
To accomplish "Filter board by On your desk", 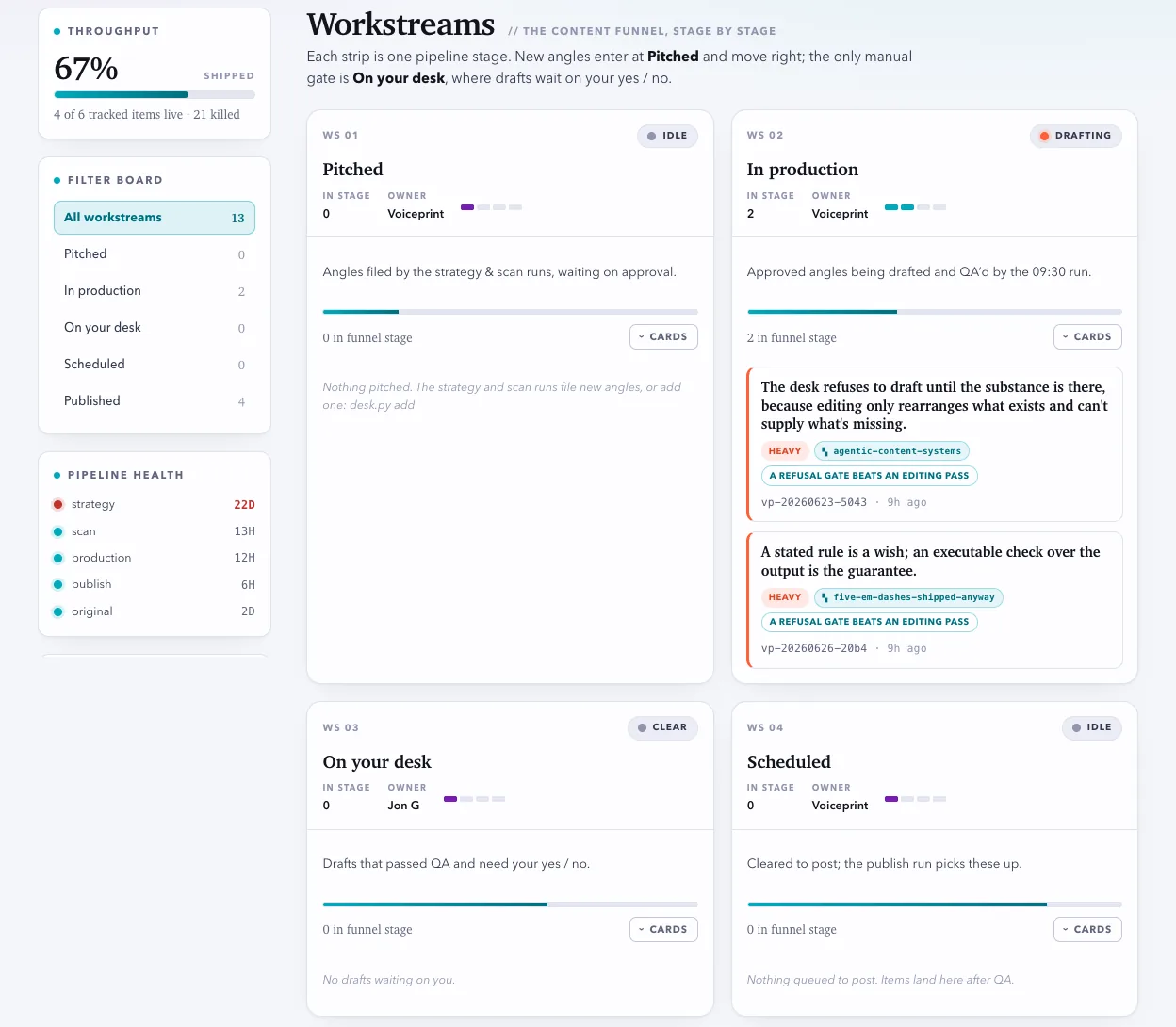I will click(x=155, y=328).
